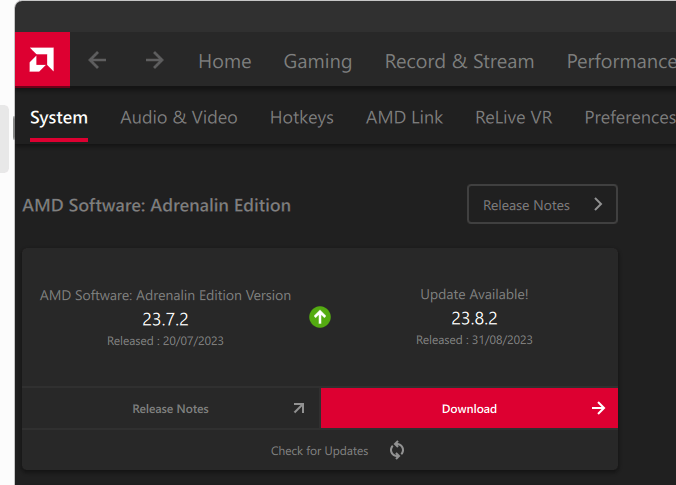This screenshot has height=485, width=676.
Task: Click the arrow on the Download button
Action: click(x=598, y=408)
